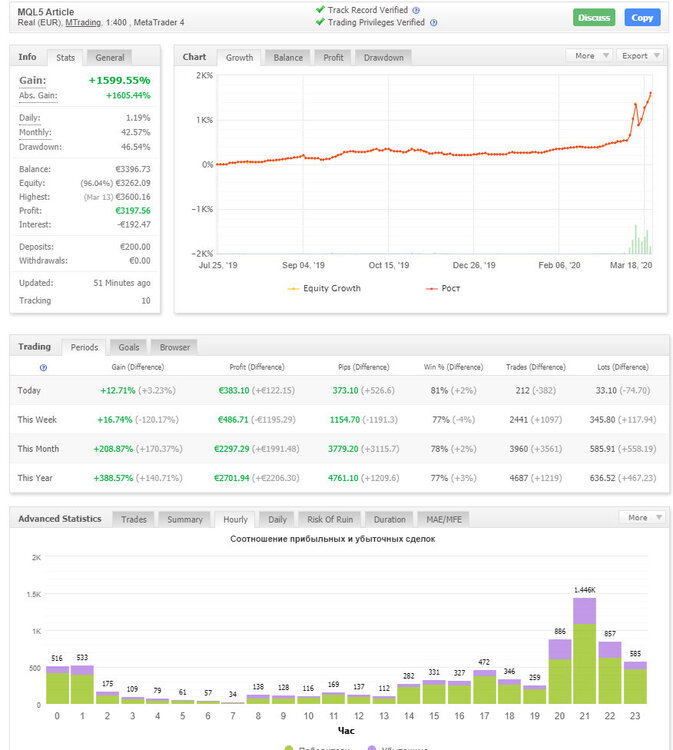This screenshot has width=673, height=750.
Task: Click the hour 17 bar labeled 472
Action: 485,687
